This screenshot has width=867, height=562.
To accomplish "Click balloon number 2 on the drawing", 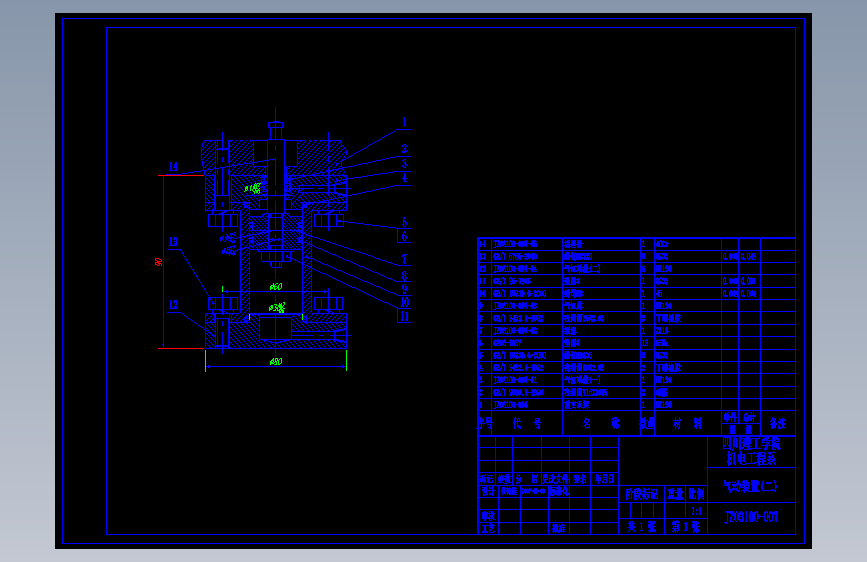I will (x=404, y=149).
